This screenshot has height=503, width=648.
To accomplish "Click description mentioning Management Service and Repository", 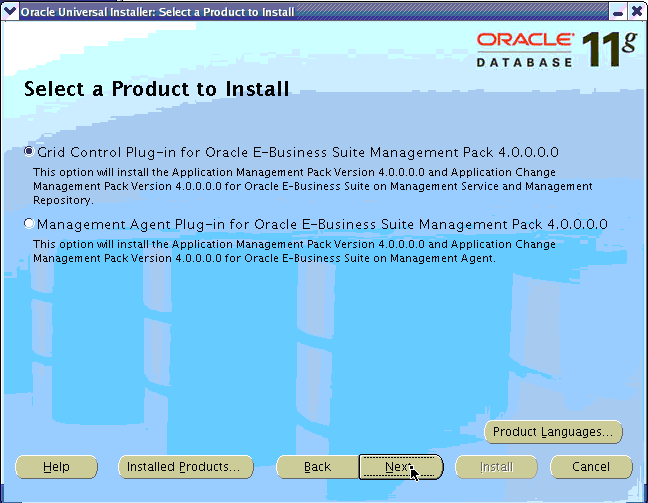I will point(313,186).
